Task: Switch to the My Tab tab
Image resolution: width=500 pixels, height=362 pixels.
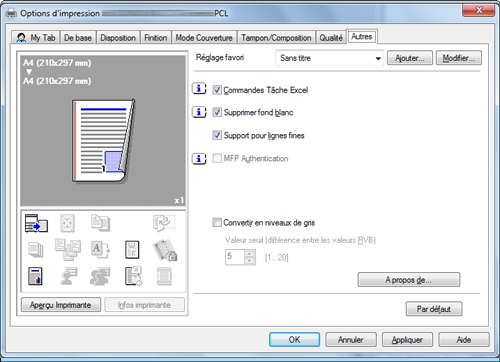Action: coord(36,38)
